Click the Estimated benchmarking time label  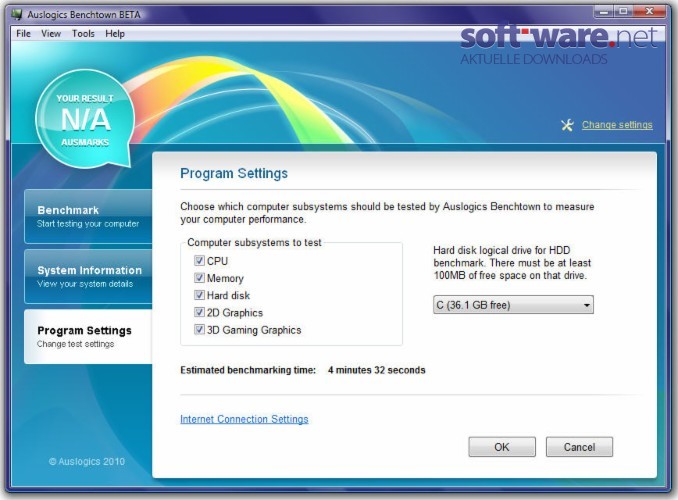(x=248, y=370)
